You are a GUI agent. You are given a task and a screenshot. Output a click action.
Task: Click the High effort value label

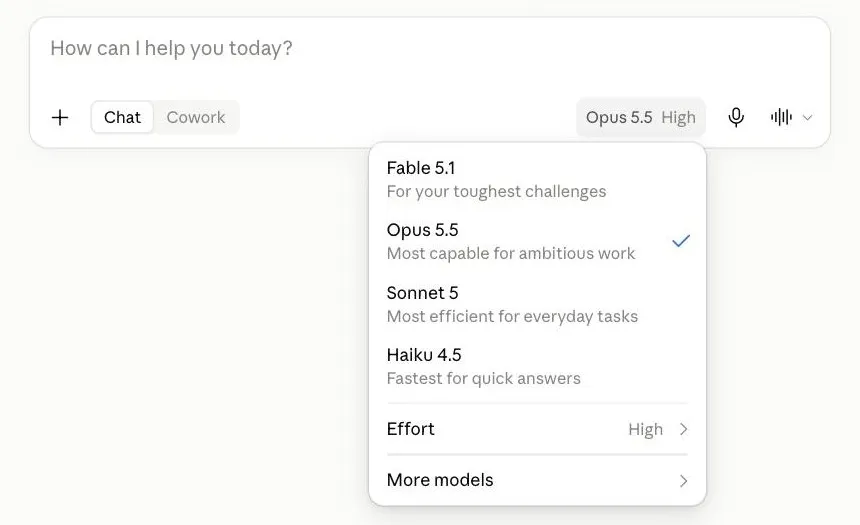pos(646,430)
